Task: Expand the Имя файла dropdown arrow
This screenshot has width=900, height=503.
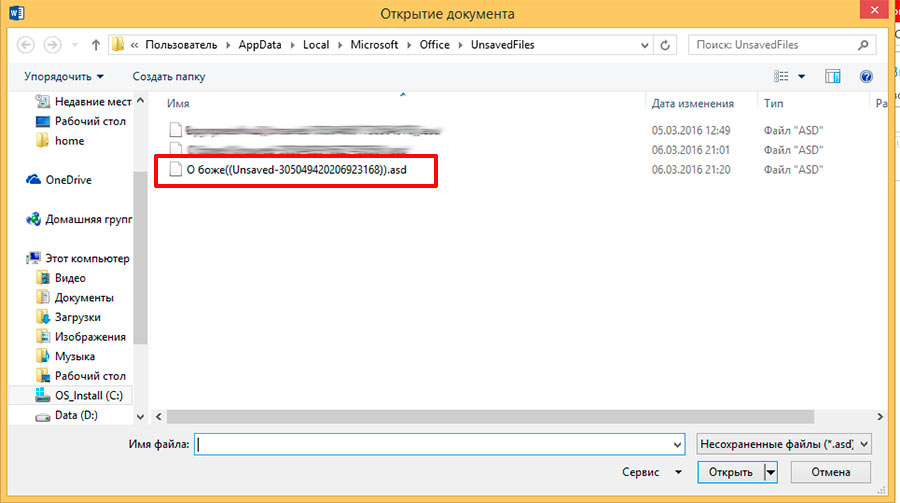Action: 677,444
